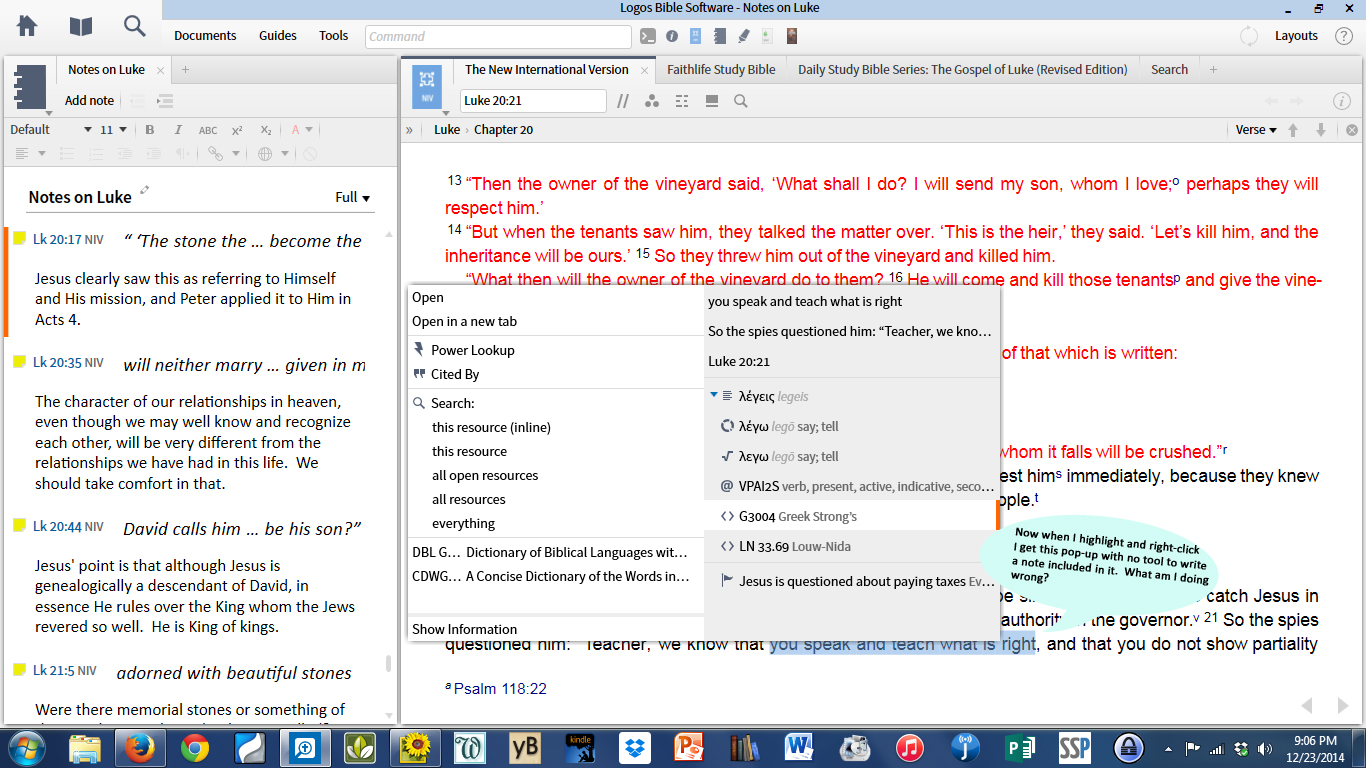Toggle numbered list in notes toolbar

tap(96, 154)
